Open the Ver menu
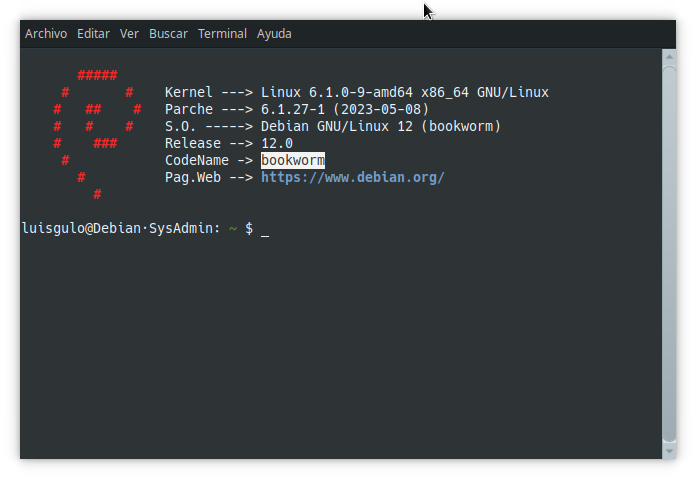 point(129,33)
